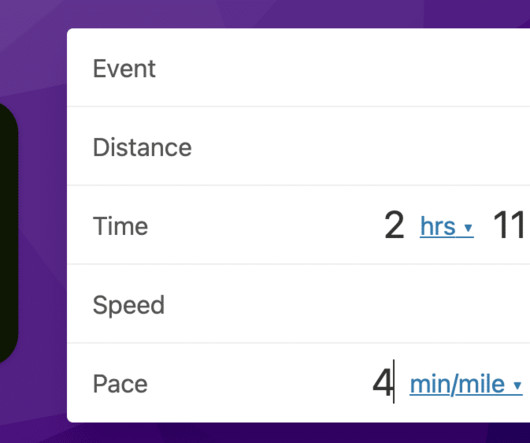Select the minutes value 11 in Time

coord(509,225)
